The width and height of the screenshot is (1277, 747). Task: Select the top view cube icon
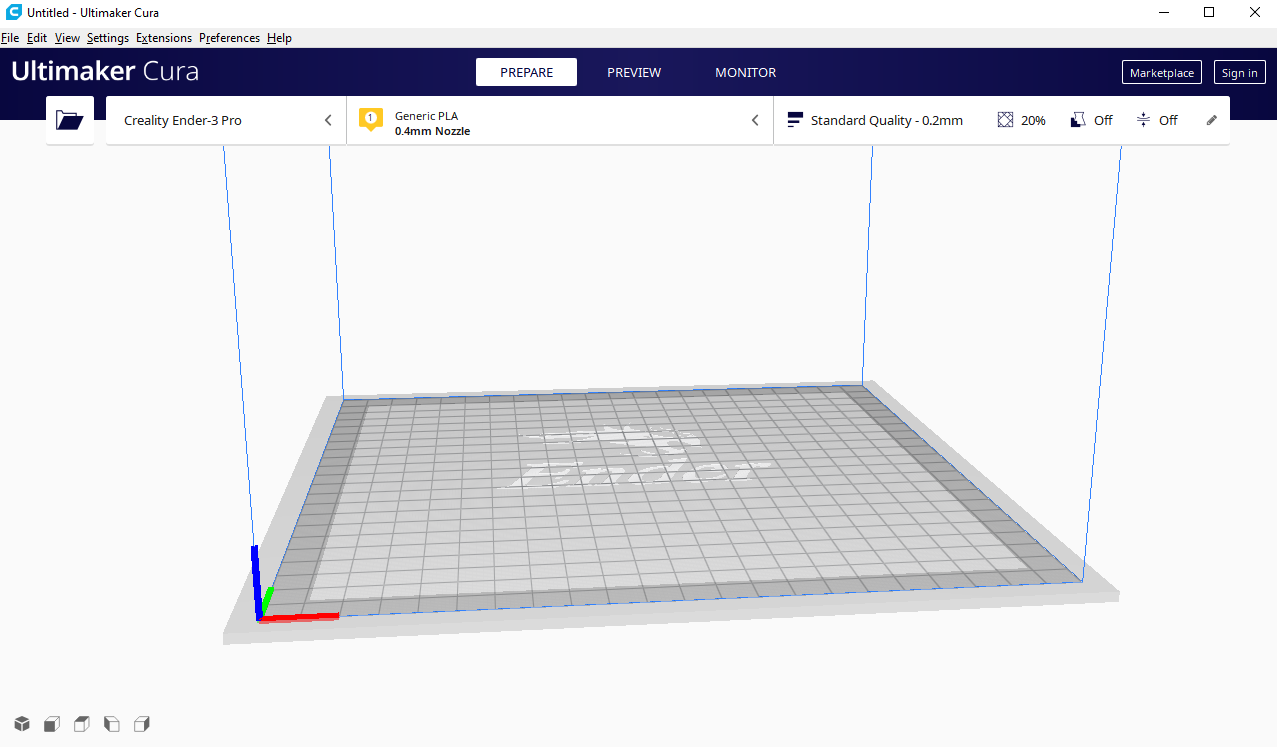coord(82,724)
